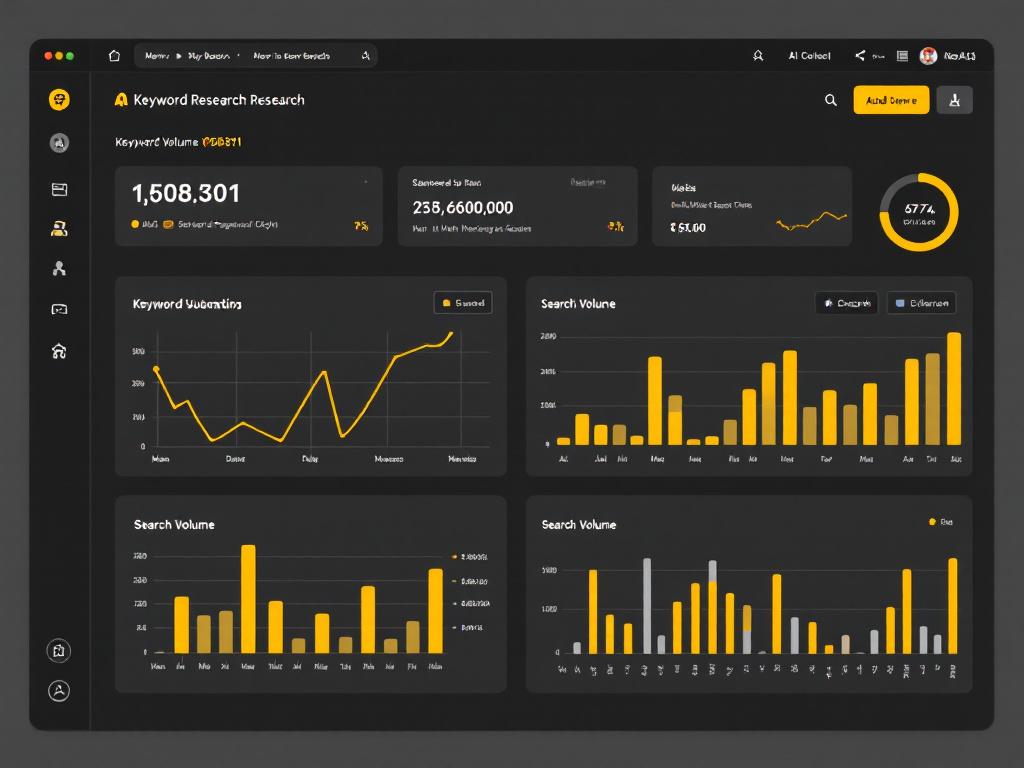Image resolution: width=1024 pixels, height=768 pixels.
Task: Select the single person icon in sidebar
Action: (x=59, y=267)
